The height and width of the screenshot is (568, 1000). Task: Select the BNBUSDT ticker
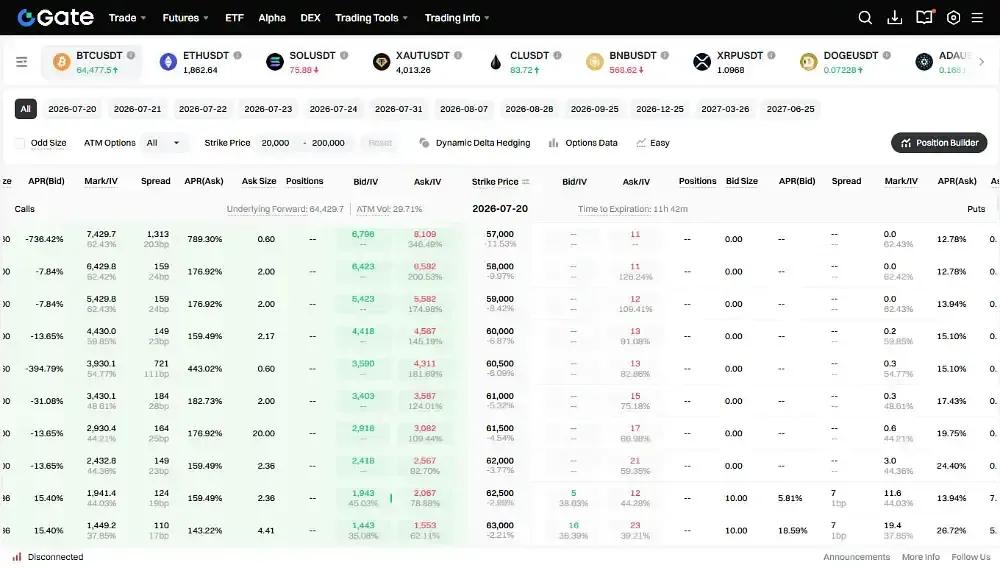[x=628, y=62]
